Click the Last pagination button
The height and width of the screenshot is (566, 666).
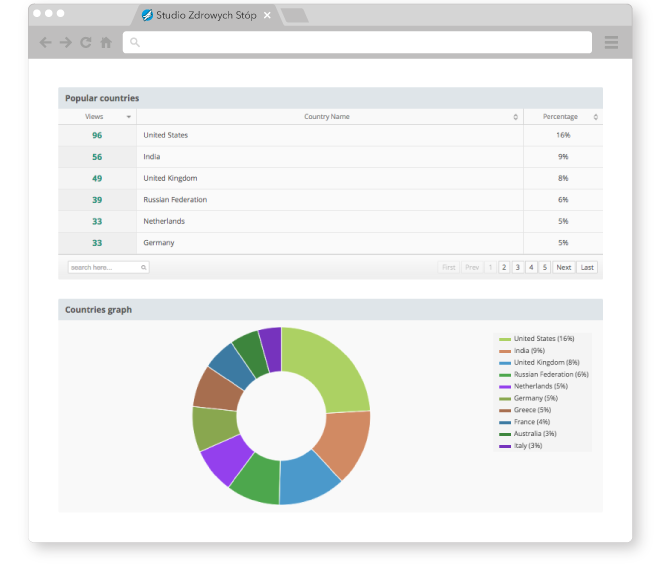tap(587, 267)
